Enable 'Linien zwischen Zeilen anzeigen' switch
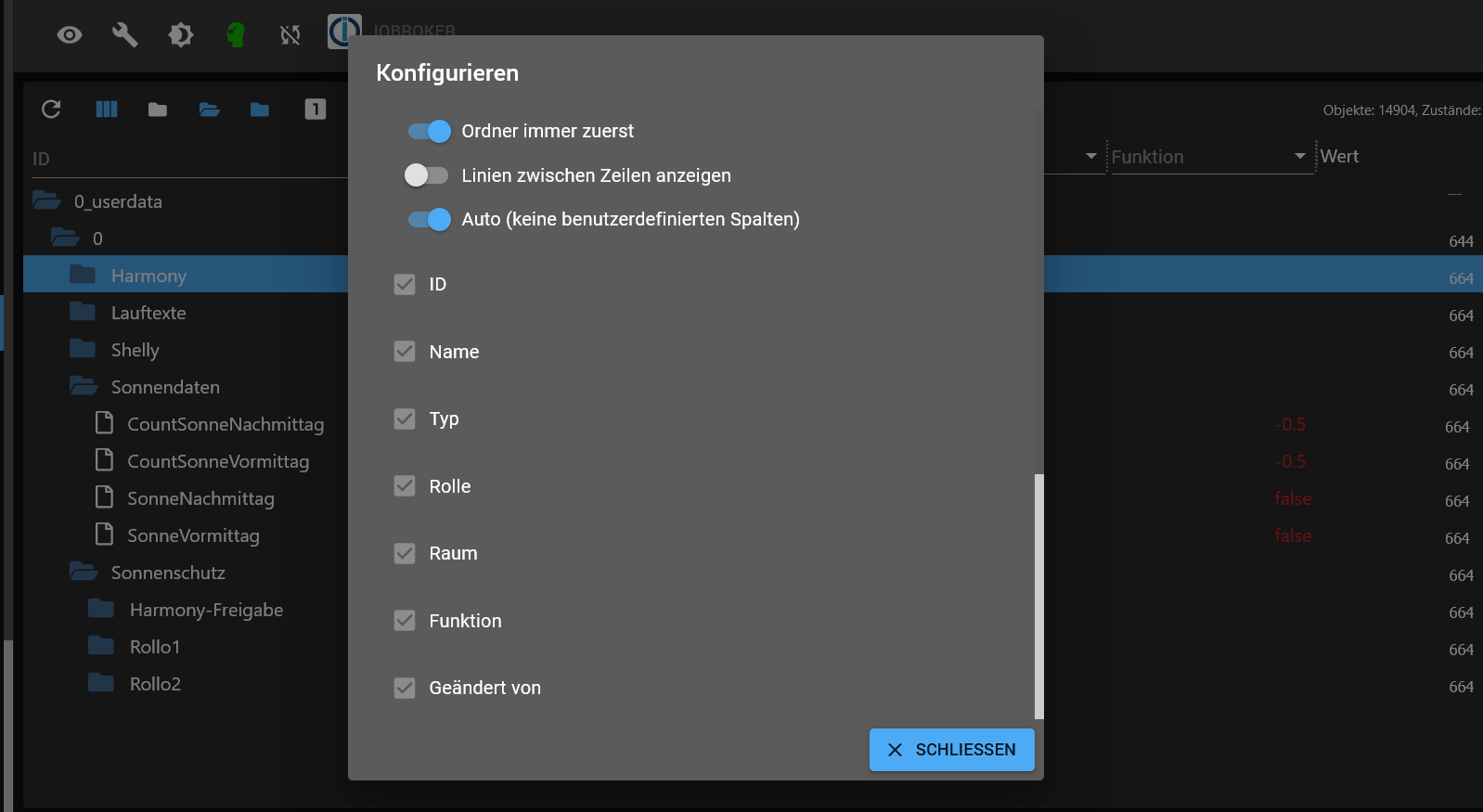The image size is (1483, 812). click(x=427, y=175)
